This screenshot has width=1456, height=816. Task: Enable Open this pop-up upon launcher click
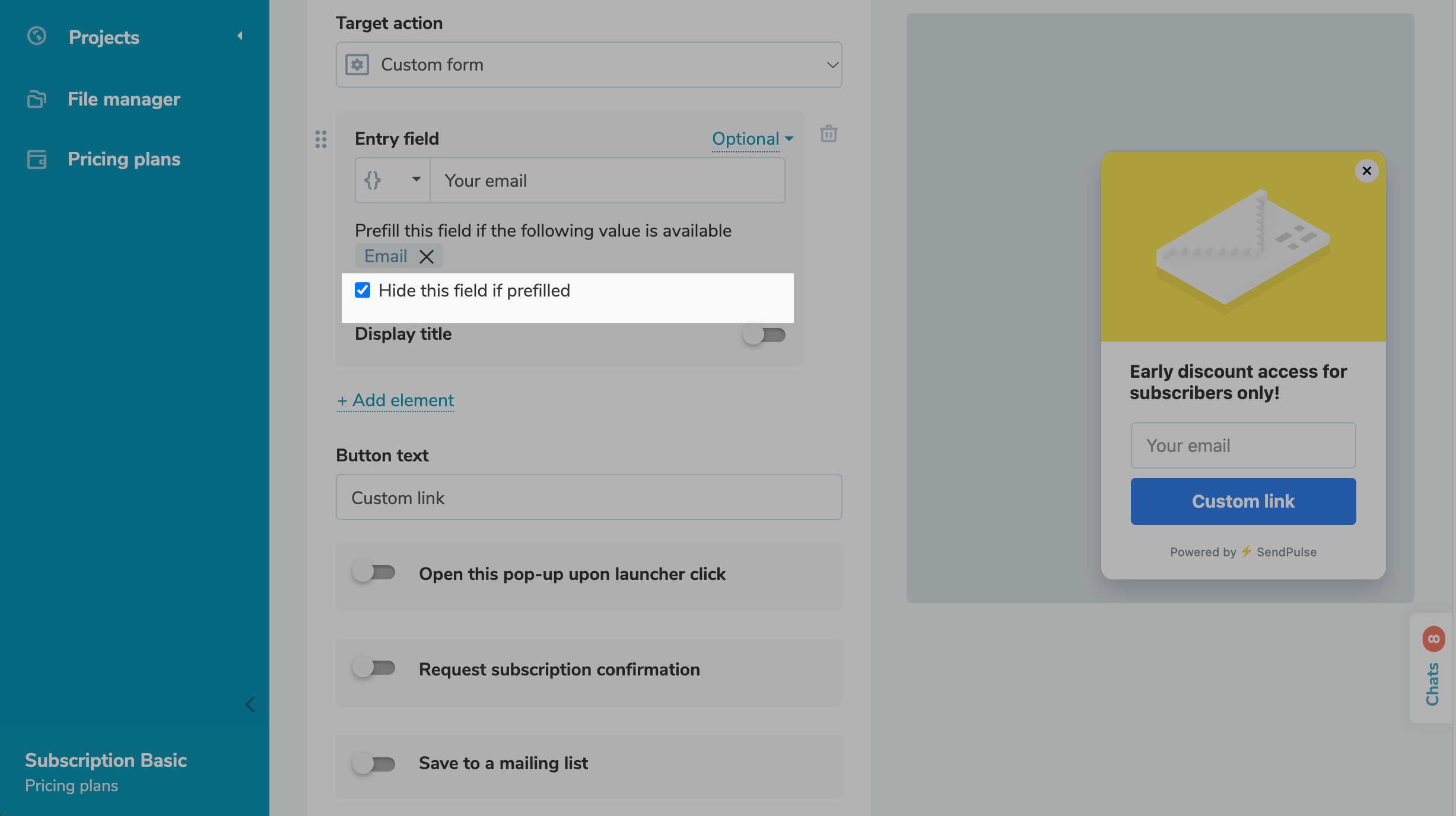pyautogui.click(x=374, y=573)
